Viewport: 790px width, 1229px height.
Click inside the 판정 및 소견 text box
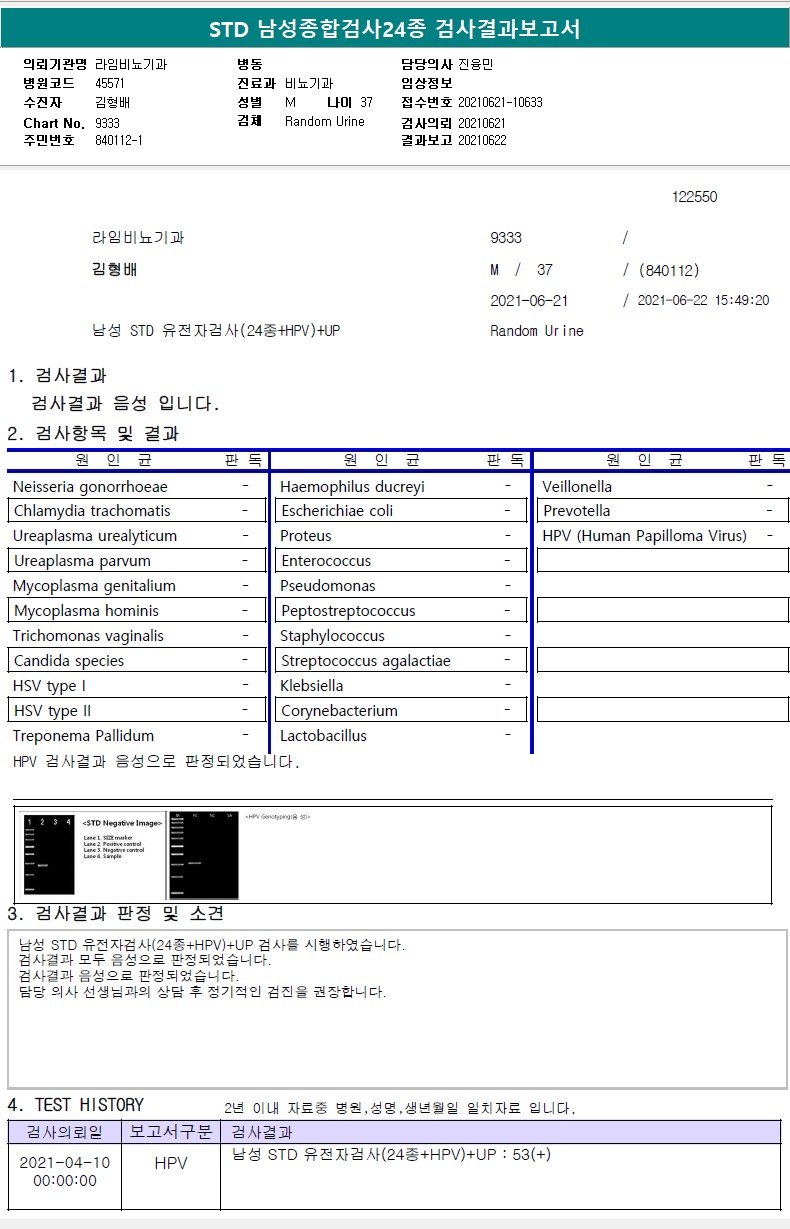(x=397, y=1009)
